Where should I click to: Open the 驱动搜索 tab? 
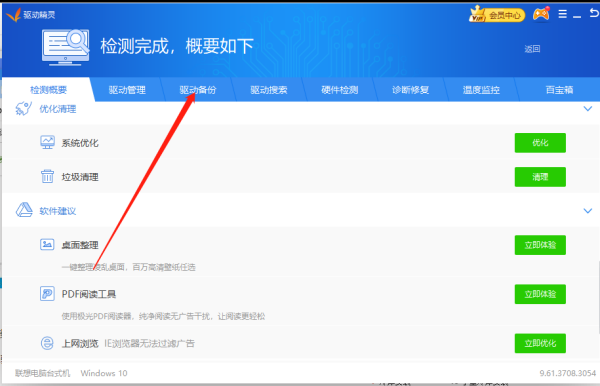[269, 90]
